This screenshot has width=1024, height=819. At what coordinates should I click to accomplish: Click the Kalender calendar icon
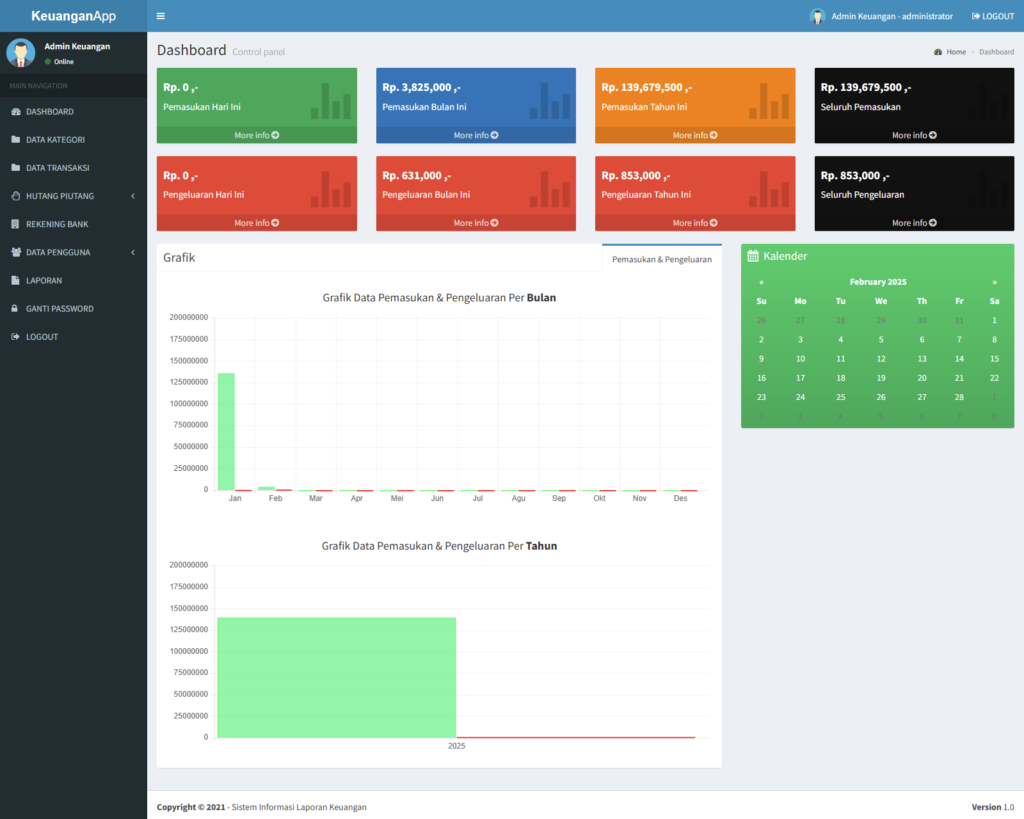pyautogui.click(x=753, y=256)
